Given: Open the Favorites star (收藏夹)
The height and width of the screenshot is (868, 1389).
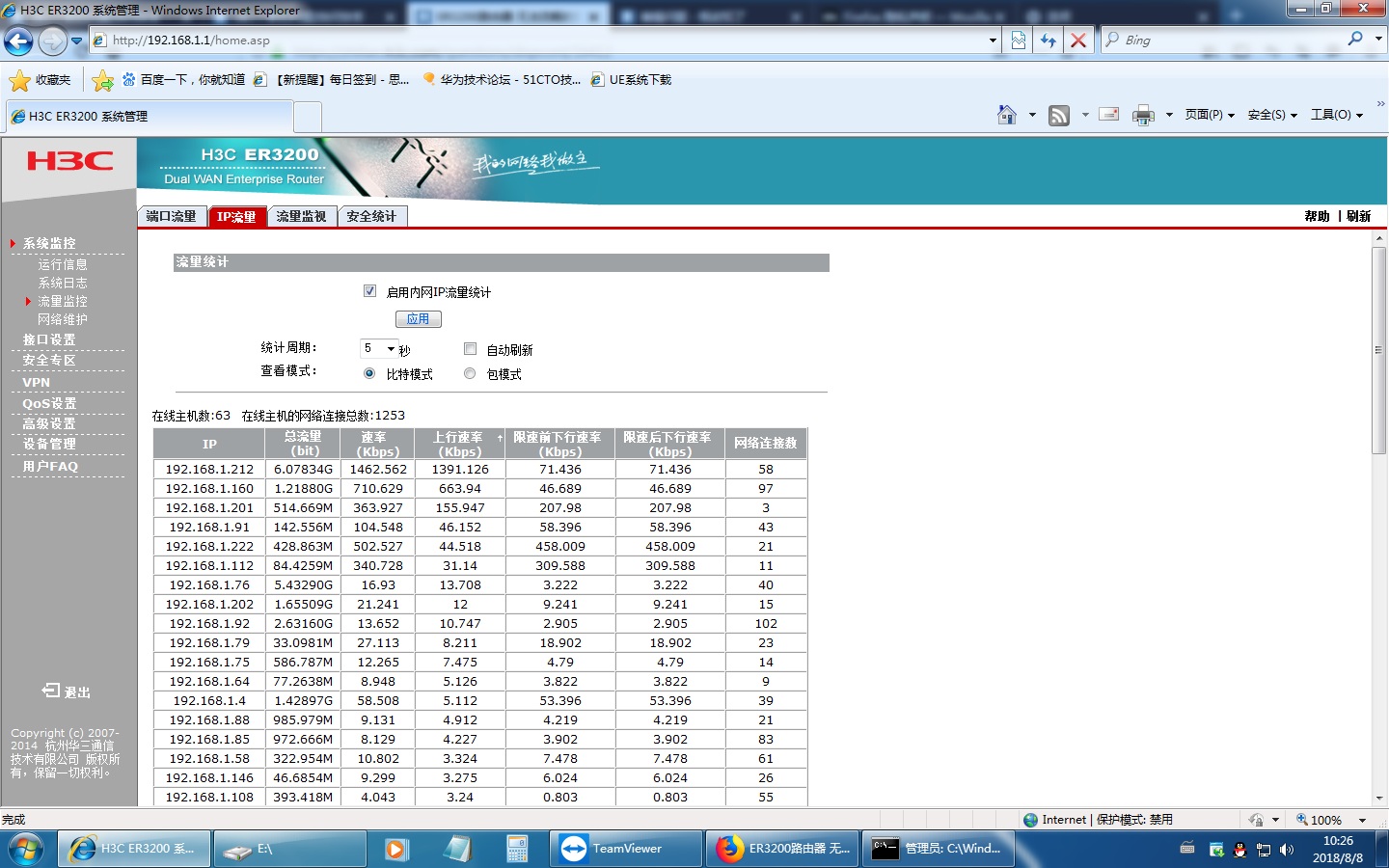Looking at the screenshot, I should click(x=40, y=80).
